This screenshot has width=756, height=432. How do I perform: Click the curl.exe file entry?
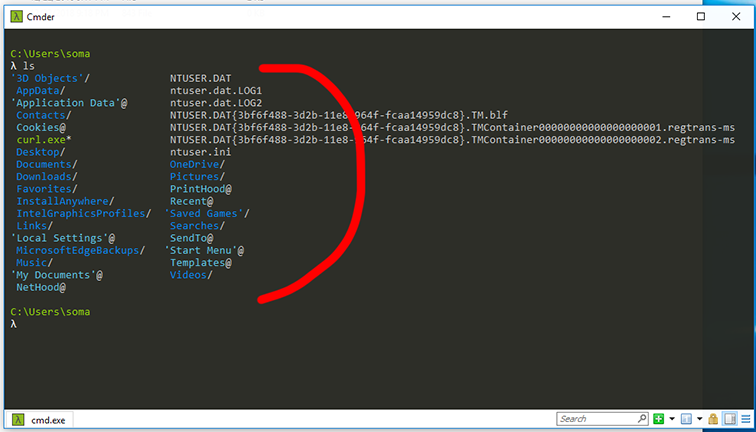click(x=44, y=140)
